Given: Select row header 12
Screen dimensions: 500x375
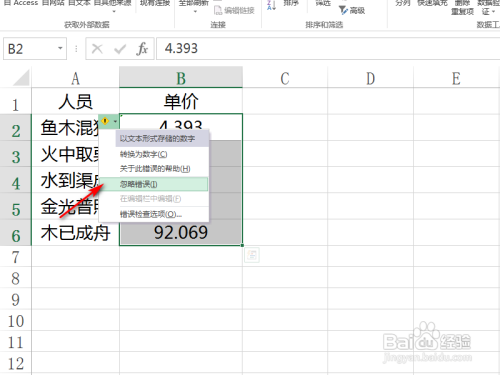Looking at the screenshot, I should tap(16, 363).
